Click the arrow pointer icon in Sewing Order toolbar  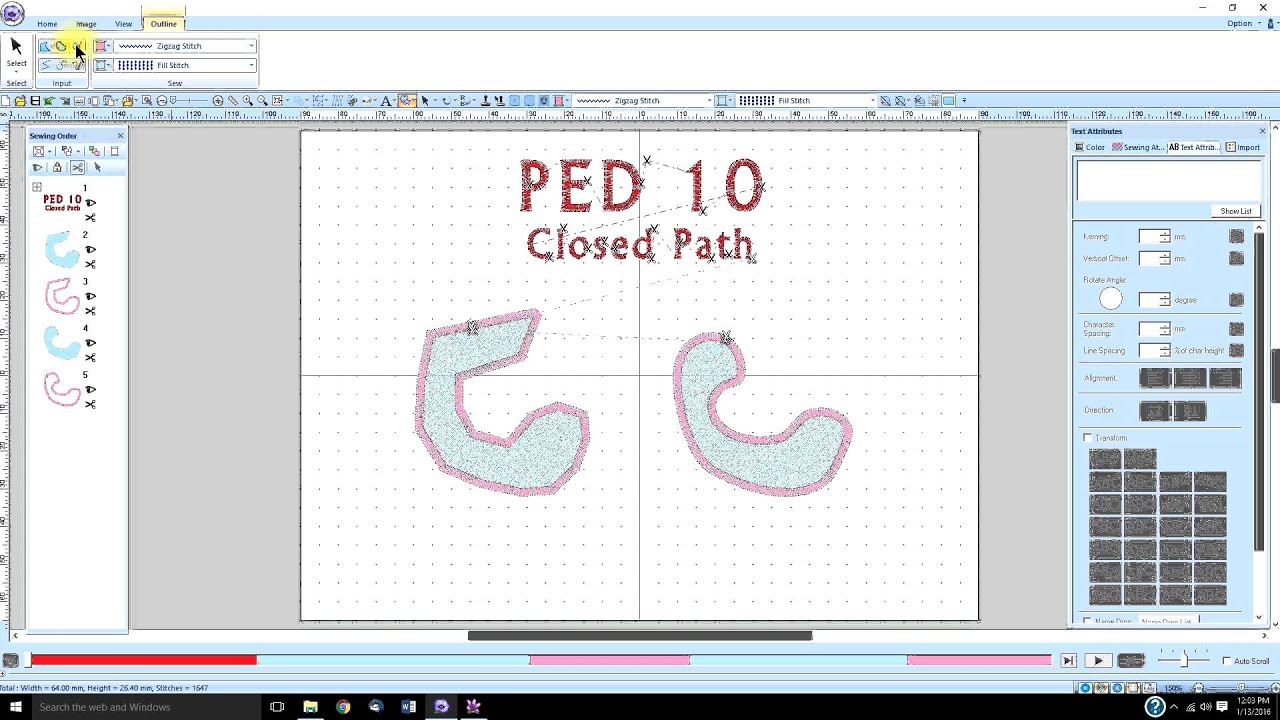coord(97,167)
